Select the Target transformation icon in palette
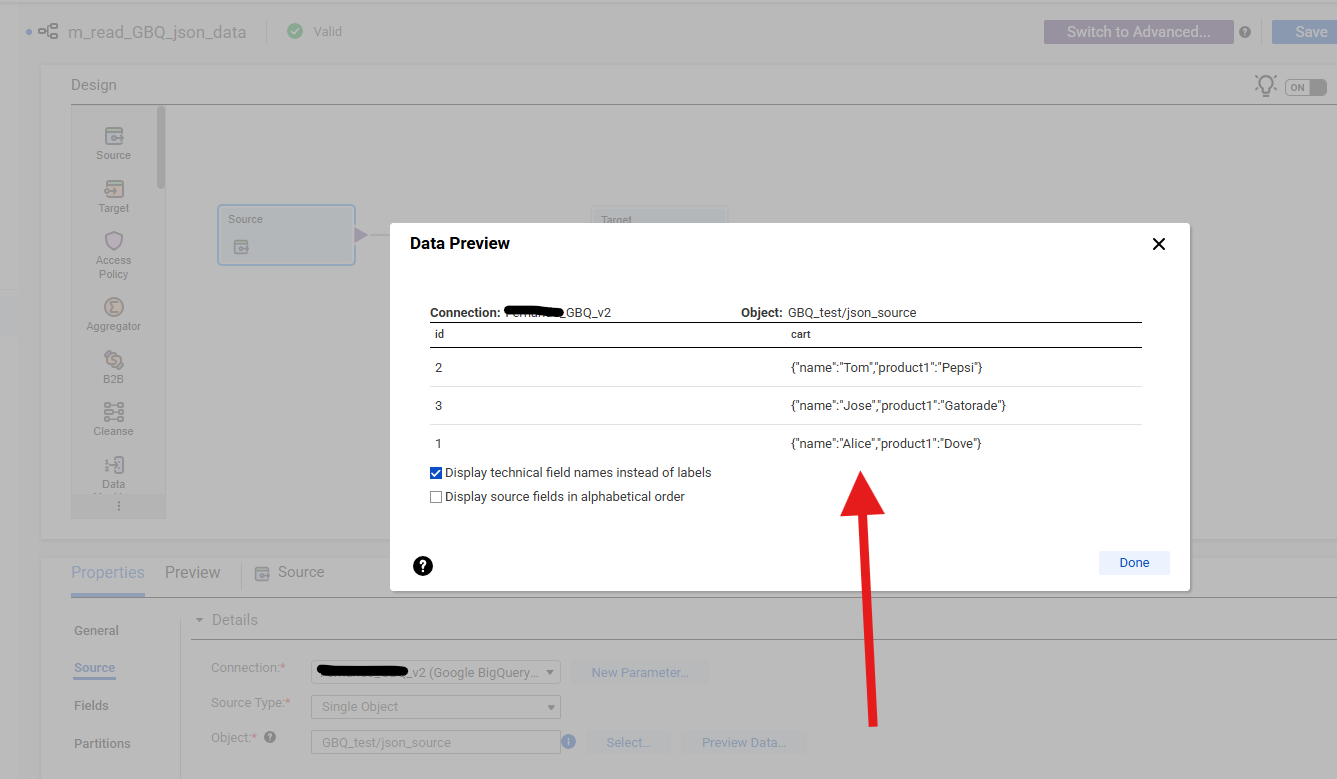This screenshot has height=779, width=1337. point(114,188)
